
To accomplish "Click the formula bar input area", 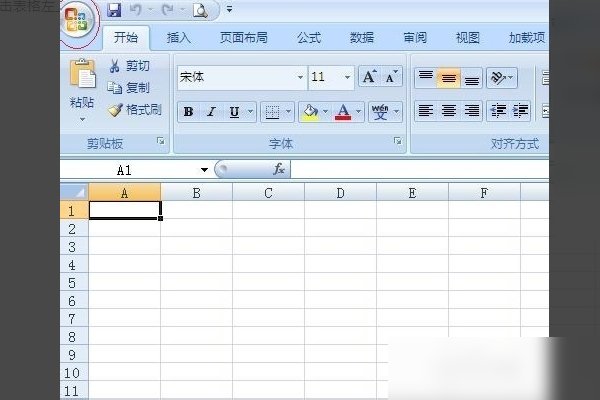I will [419, 170].
